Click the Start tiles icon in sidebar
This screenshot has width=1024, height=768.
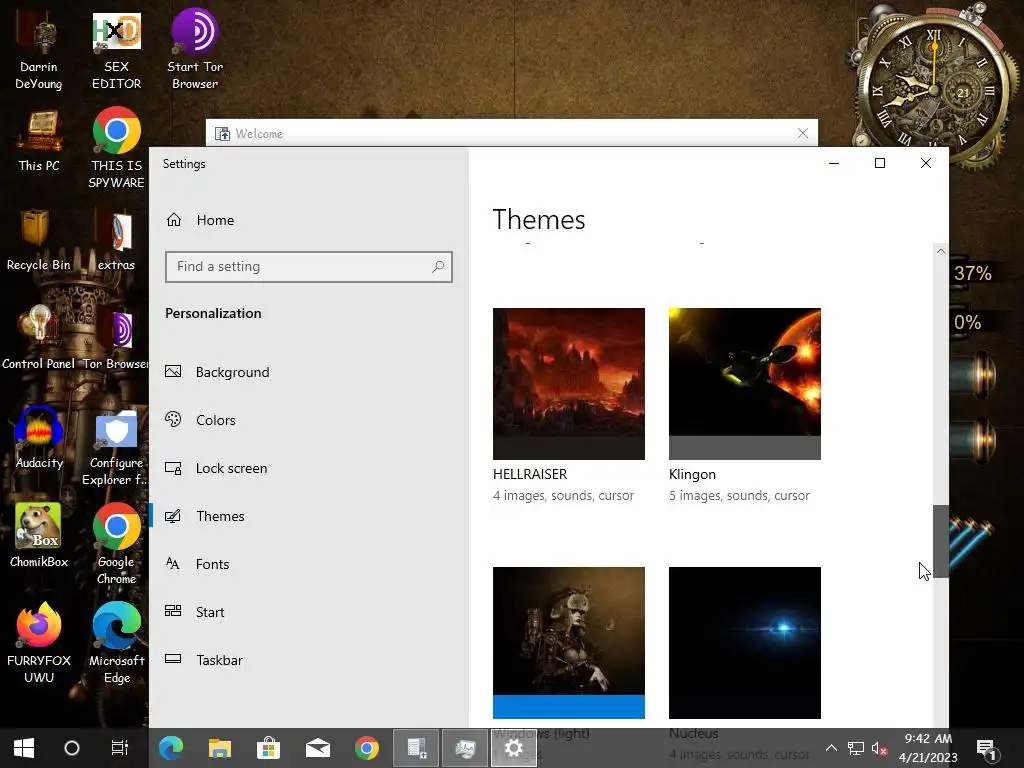(x=173, y=611)
